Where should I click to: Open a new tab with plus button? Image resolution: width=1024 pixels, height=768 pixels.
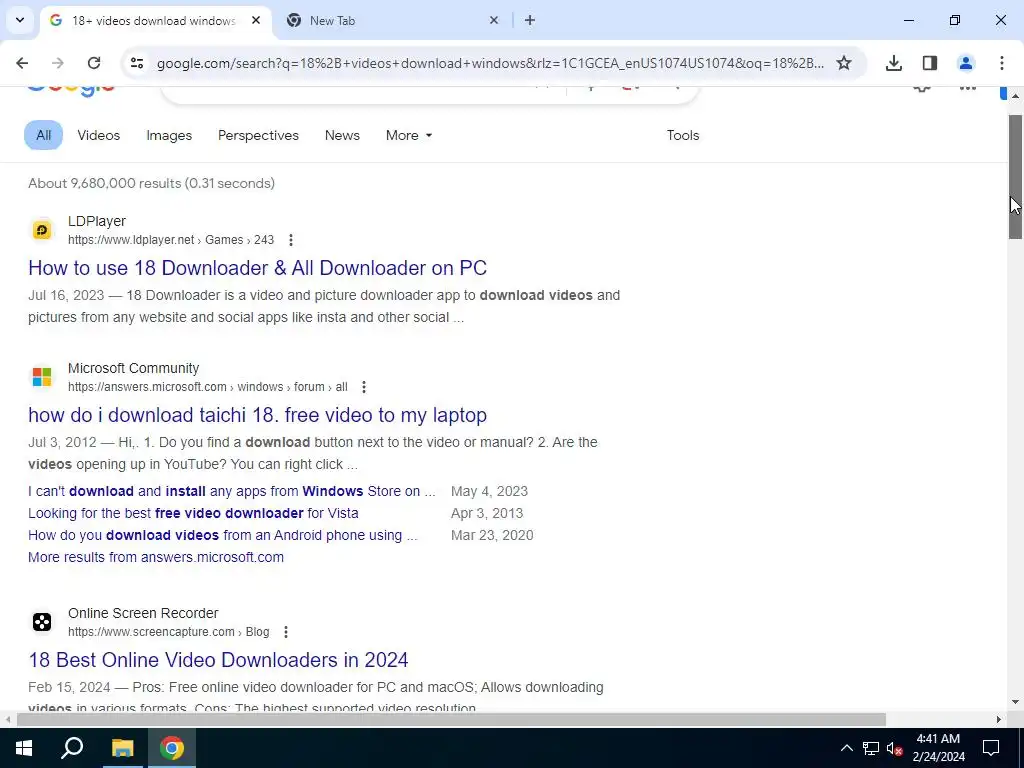(x=530, y=20)
